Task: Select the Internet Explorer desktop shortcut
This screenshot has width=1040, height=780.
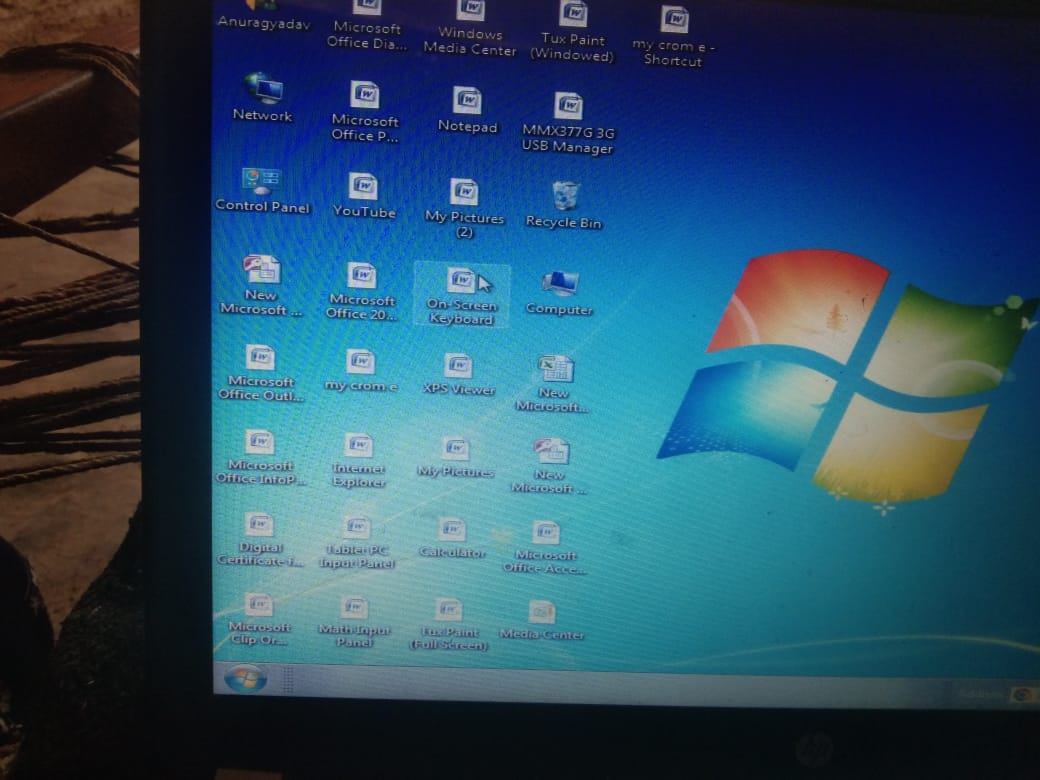Action: coord(359,461)
